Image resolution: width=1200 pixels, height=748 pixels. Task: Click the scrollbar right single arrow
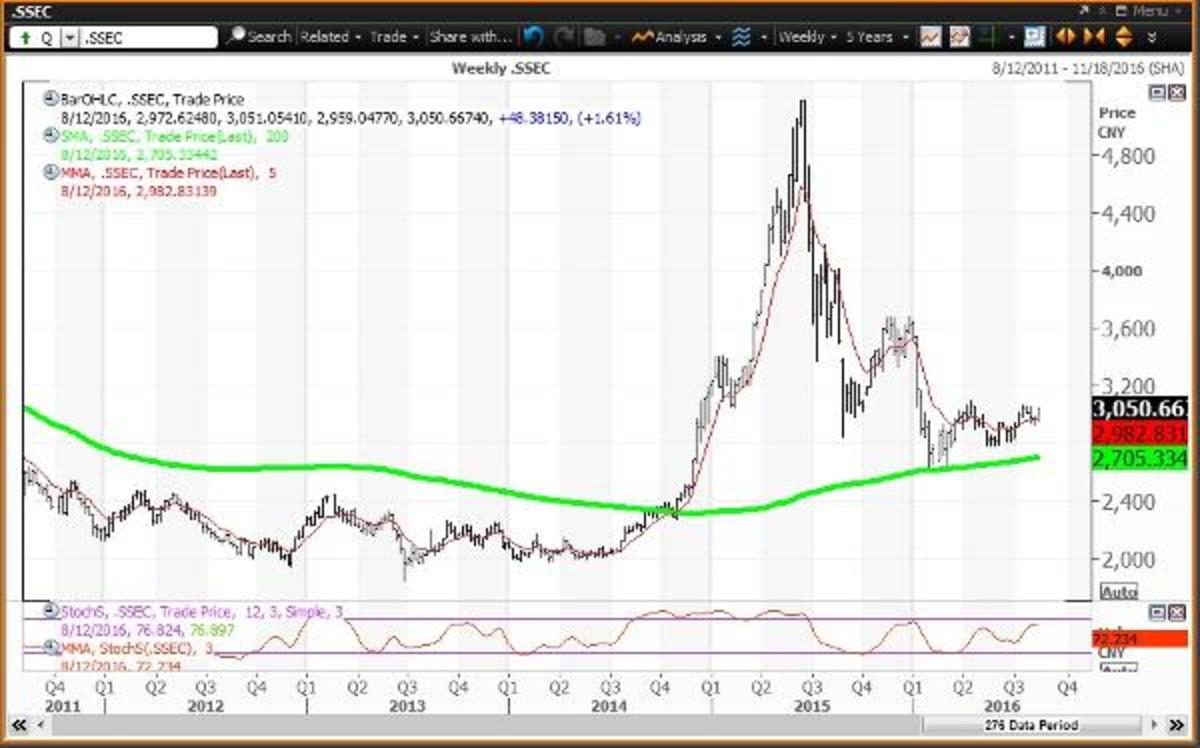point(1152,725)
